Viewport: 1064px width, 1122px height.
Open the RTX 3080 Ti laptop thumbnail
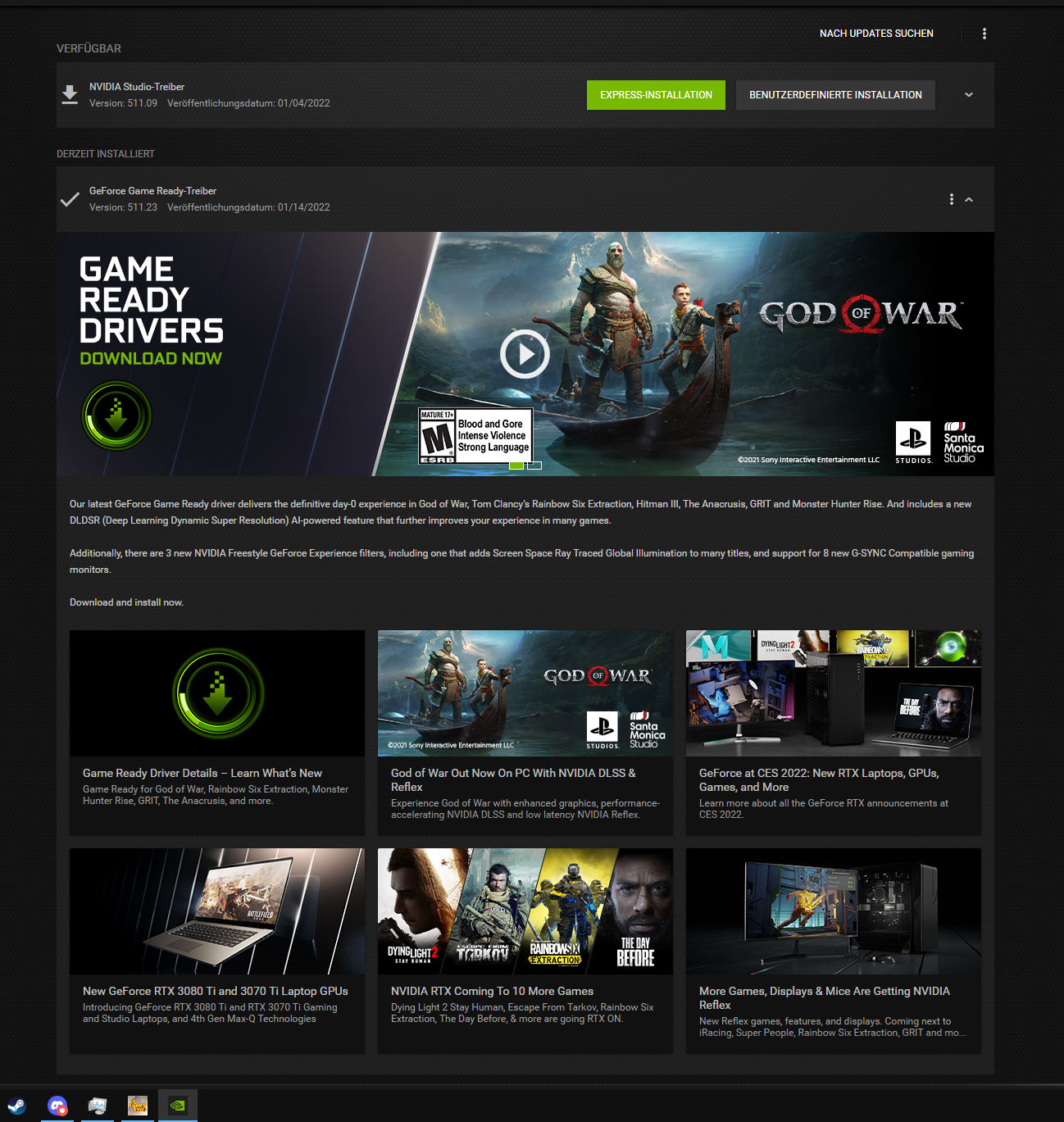coord(217,911)
